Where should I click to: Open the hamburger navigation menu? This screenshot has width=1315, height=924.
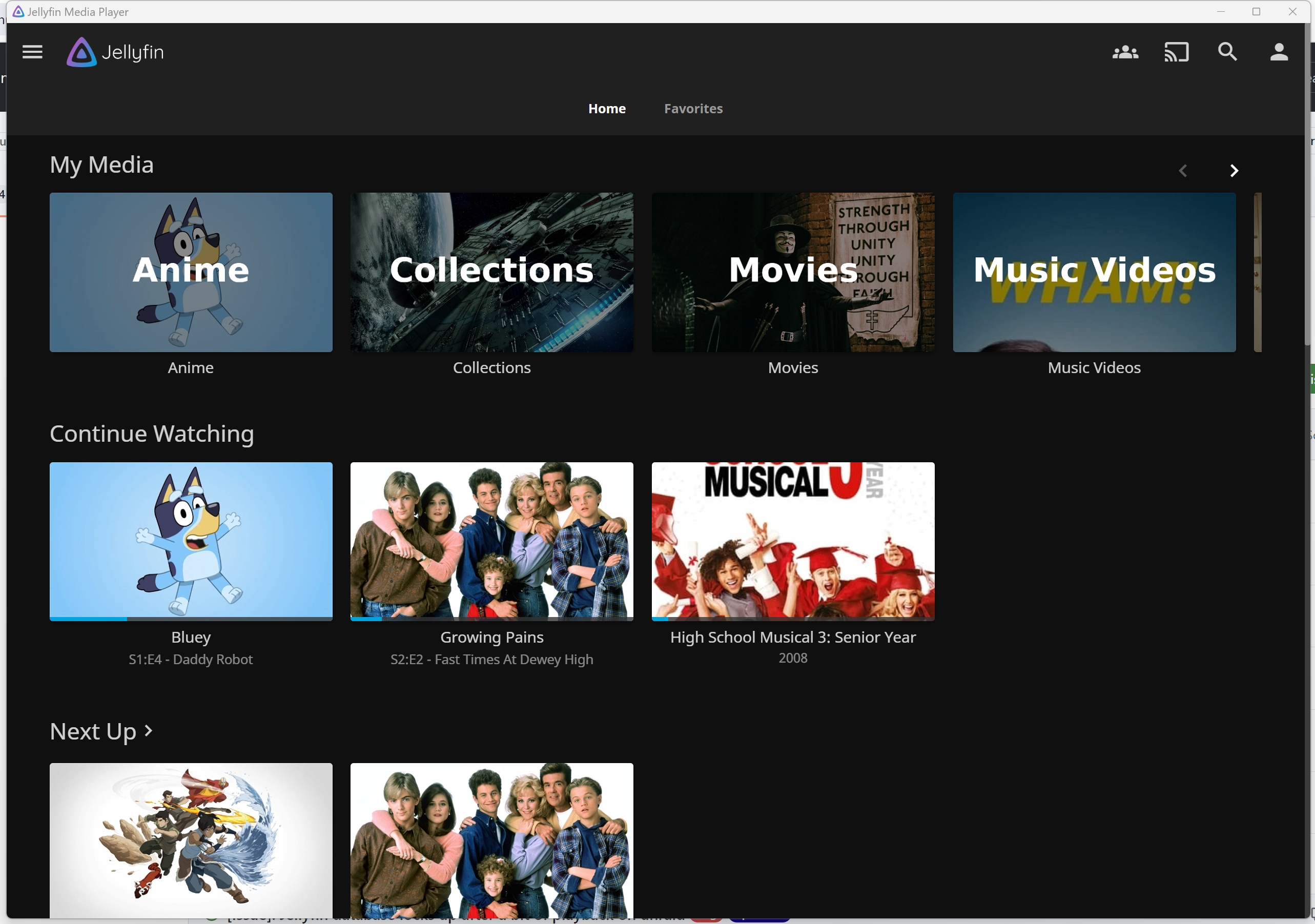coord(32,52)
